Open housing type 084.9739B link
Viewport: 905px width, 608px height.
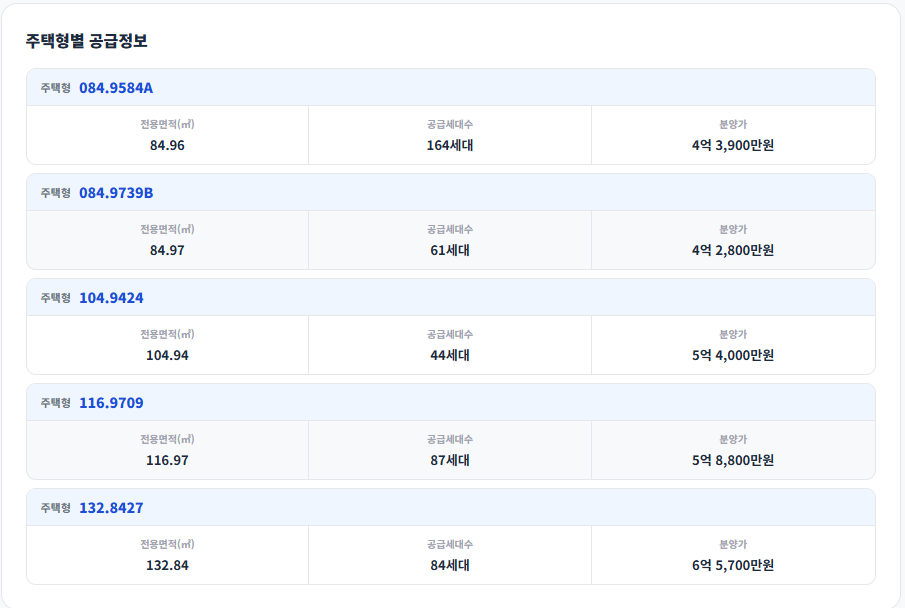coord(116,193)
